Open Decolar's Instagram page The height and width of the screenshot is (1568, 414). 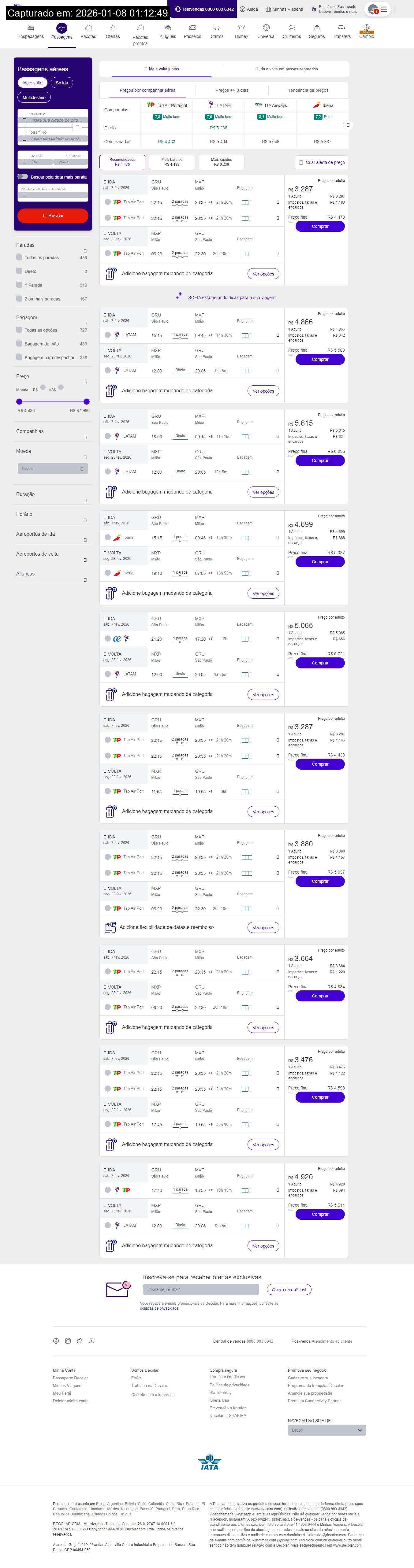click(68, 1341)
